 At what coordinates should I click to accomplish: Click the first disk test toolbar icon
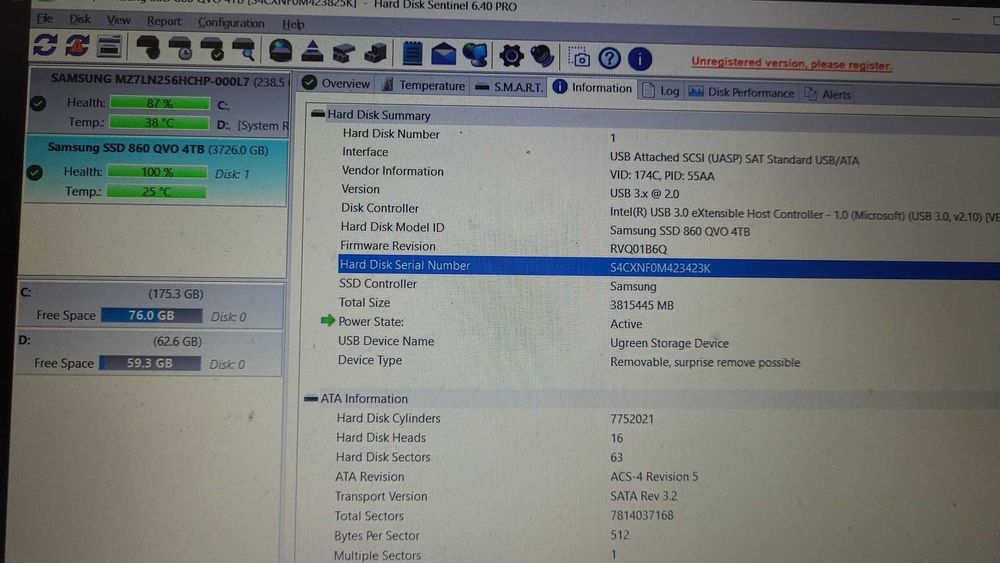coord(149,48)
